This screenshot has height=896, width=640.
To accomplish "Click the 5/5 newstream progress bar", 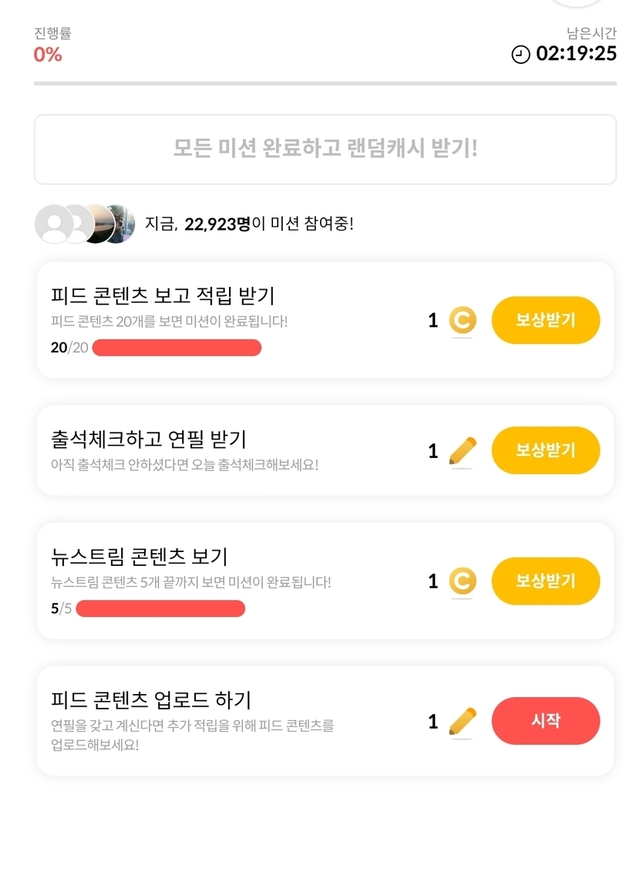I will tap(160, 609).
